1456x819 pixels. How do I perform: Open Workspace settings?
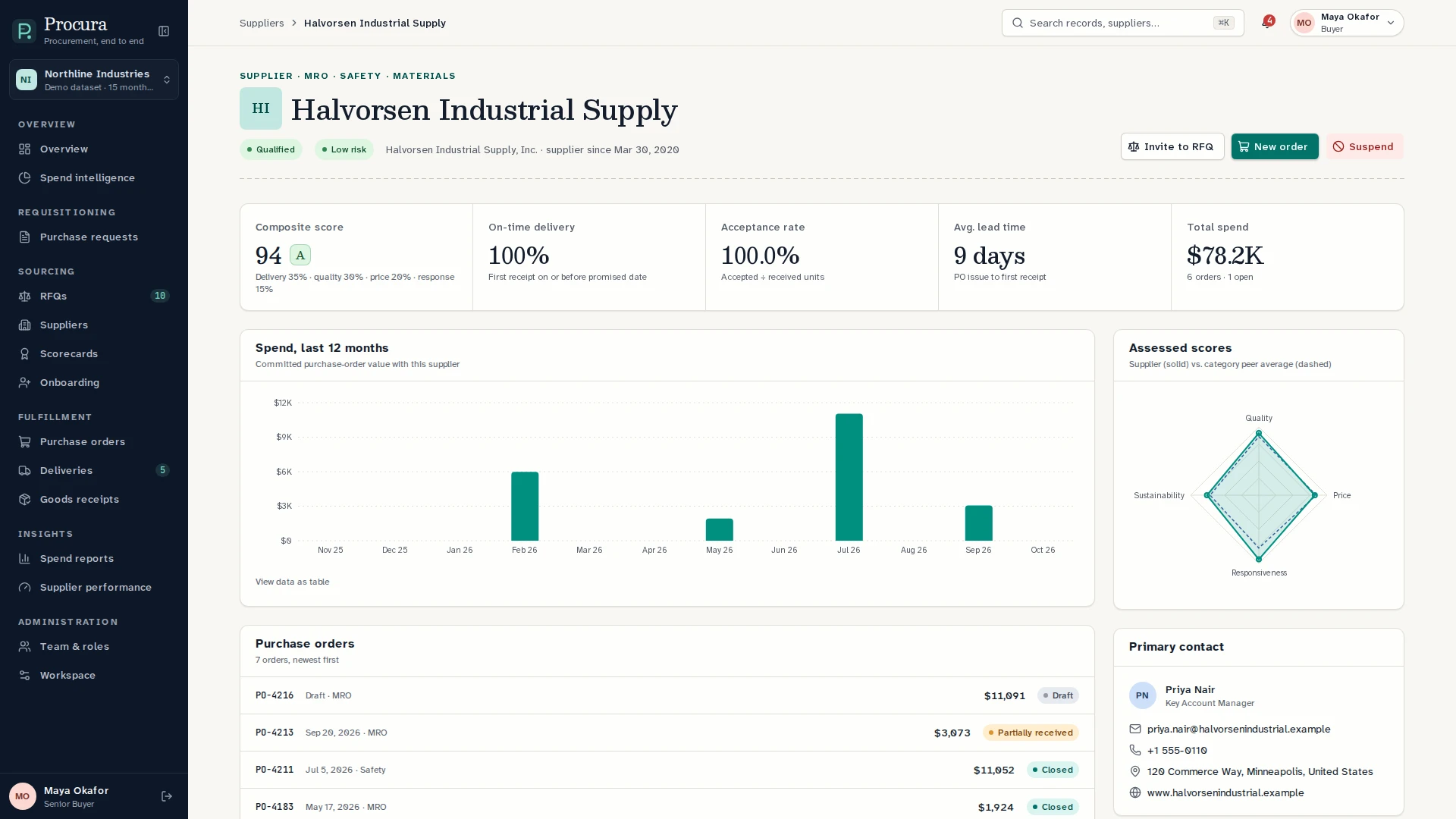point(94,676)
